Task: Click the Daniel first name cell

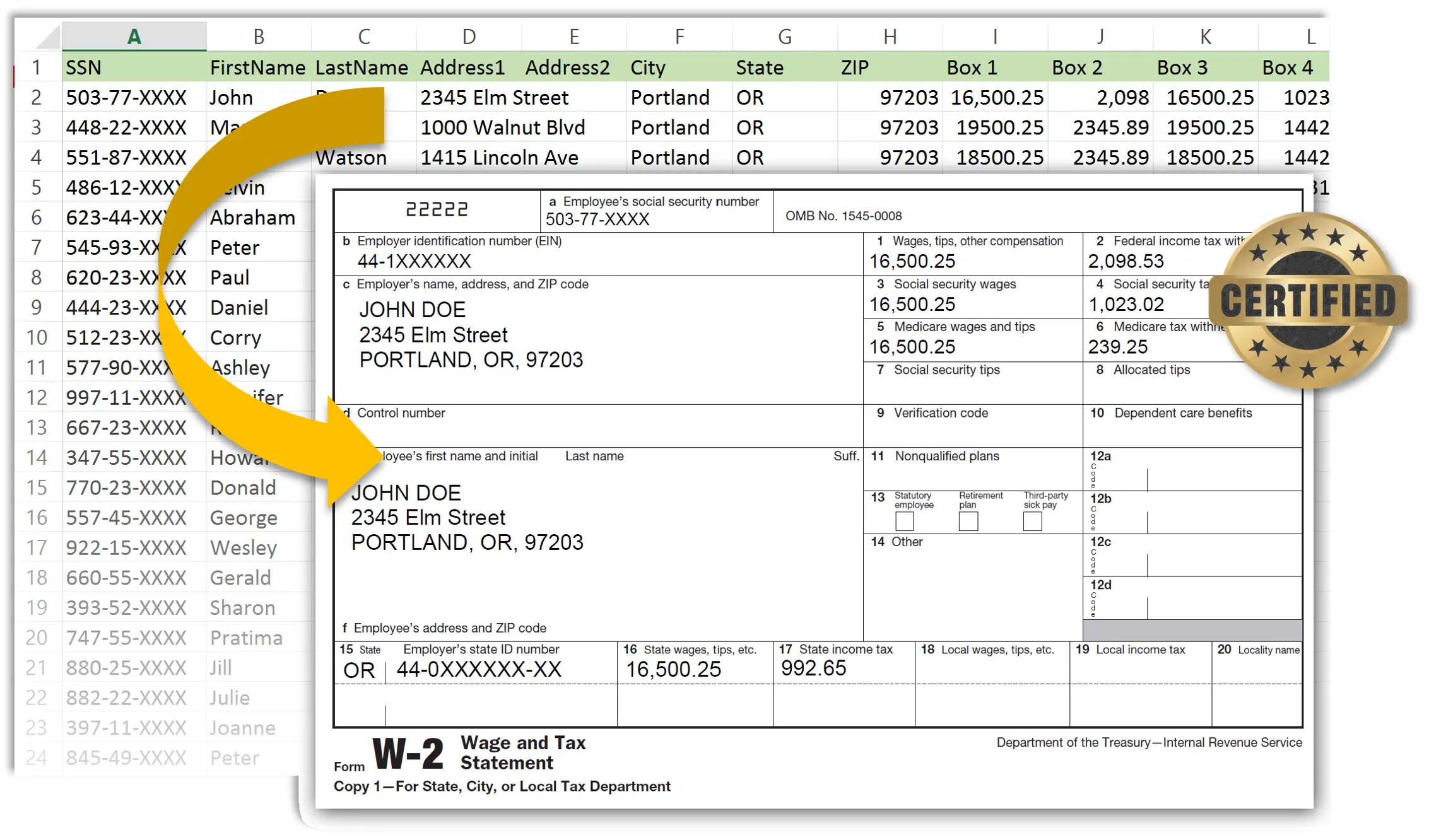Action: [259, 307]
